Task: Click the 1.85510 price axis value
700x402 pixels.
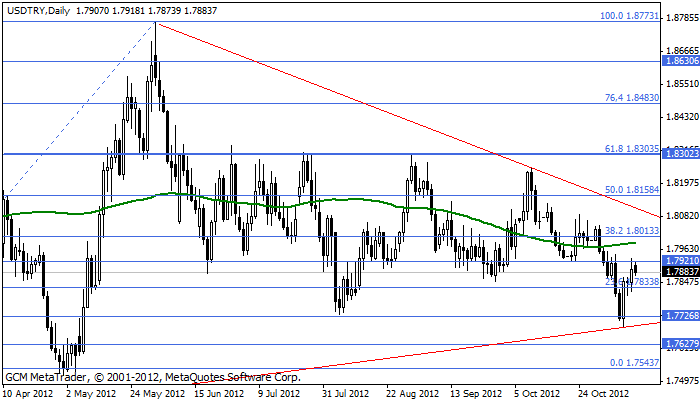Action: click(682, 84)
